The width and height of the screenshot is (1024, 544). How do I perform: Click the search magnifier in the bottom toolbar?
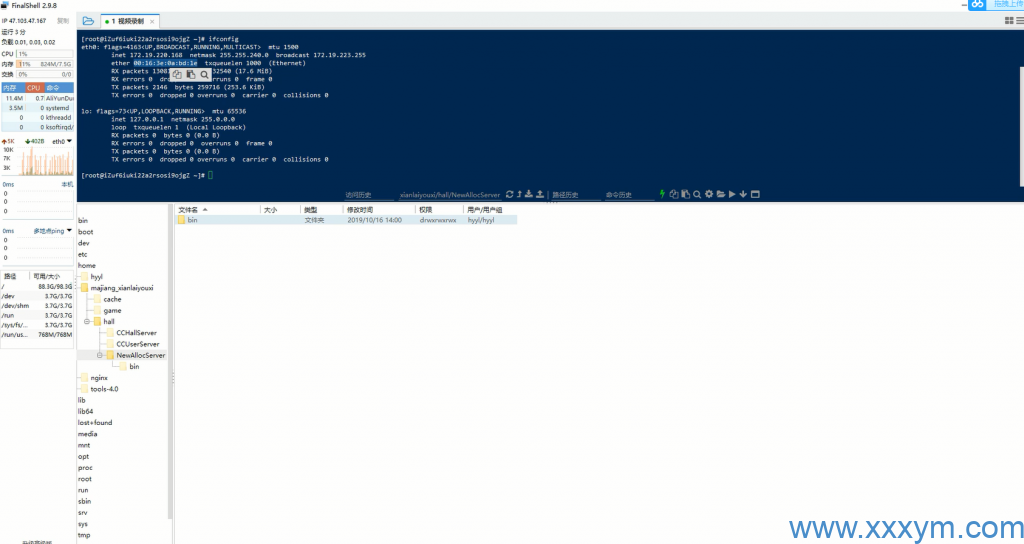[x=697, y=194]
